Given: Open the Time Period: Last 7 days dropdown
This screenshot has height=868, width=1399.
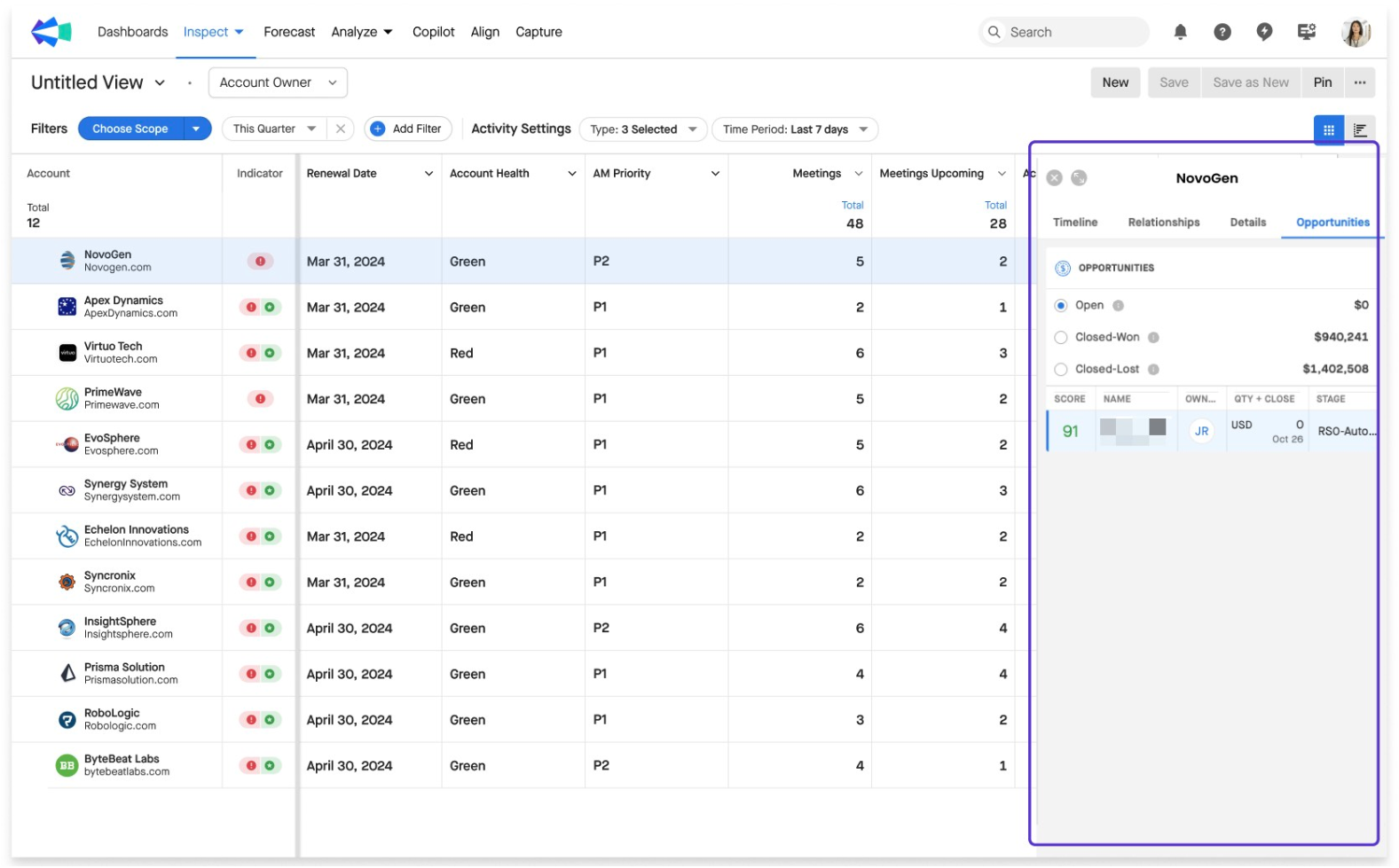Looking at the screenshot, I should [x=795, y=129].
